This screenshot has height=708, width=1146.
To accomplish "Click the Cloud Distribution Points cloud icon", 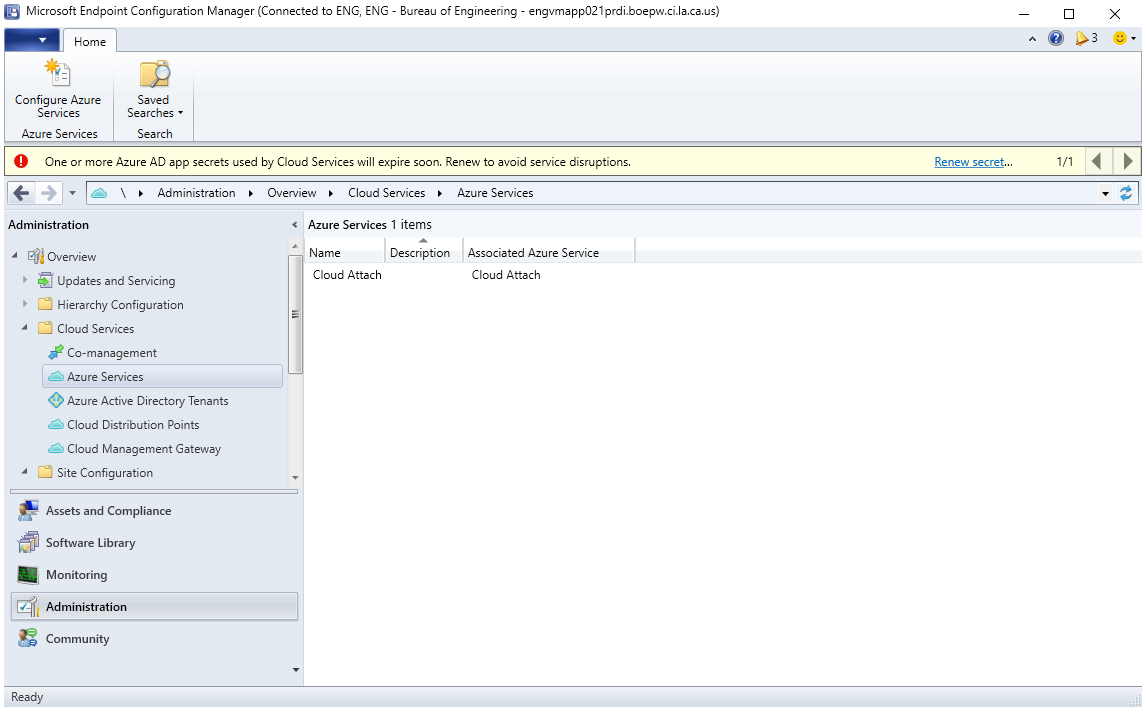I will click(x=56, y=424).
